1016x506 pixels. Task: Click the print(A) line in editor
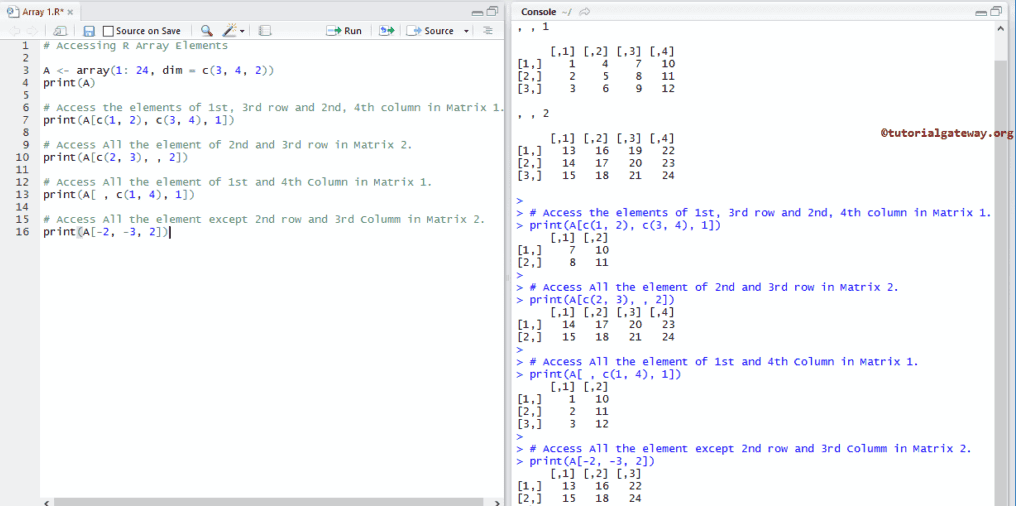(x=69, y=83)
